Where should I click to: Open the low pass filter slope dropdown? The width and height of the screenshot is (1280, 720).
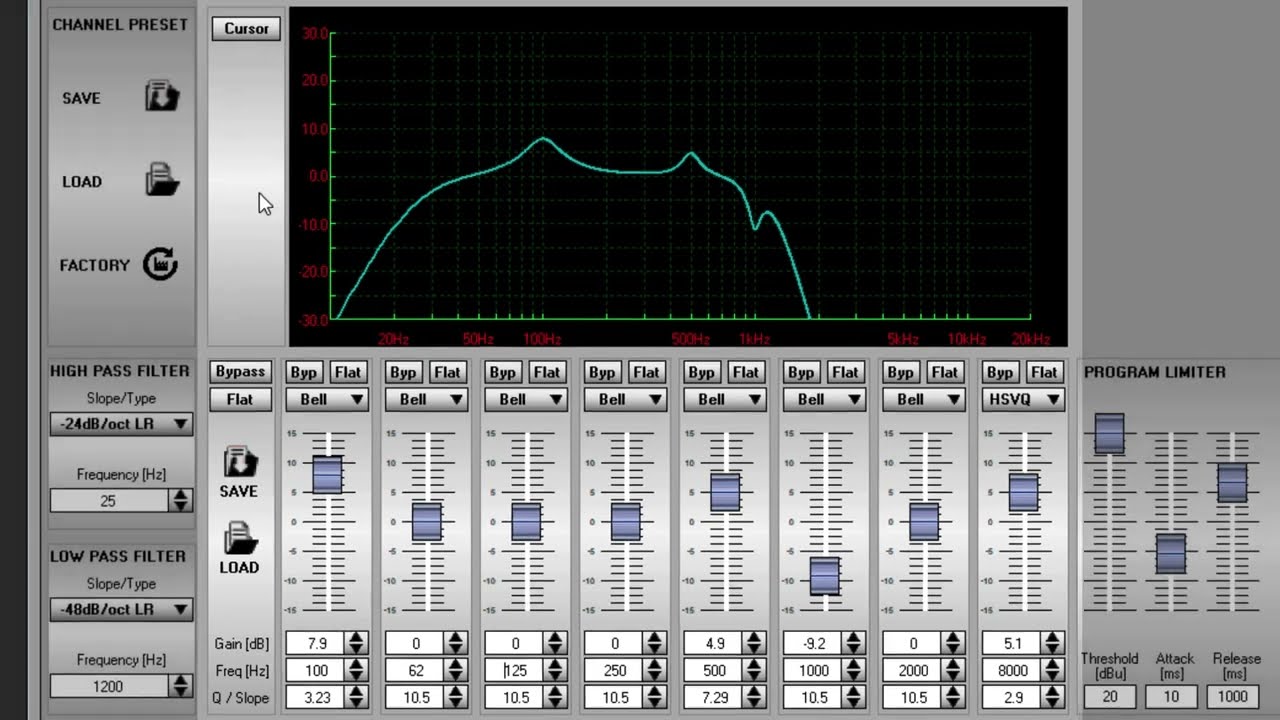pos(121,609)
